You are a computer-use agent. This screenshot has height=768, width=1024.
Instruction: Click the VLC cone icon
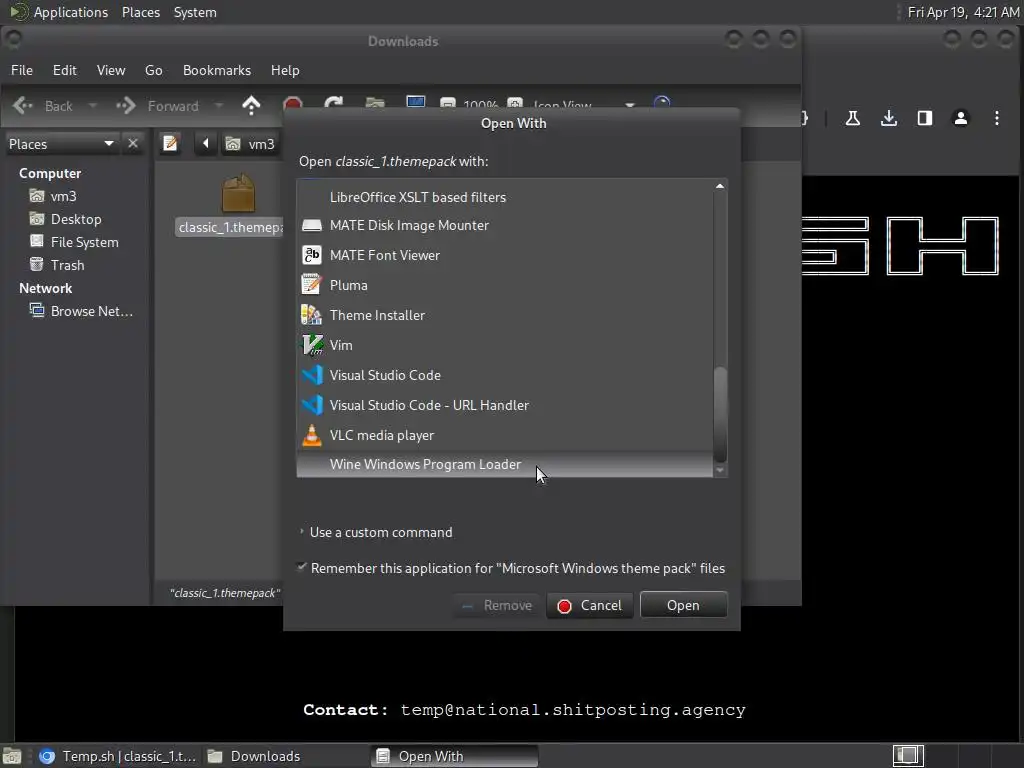[x=312, y=435]
